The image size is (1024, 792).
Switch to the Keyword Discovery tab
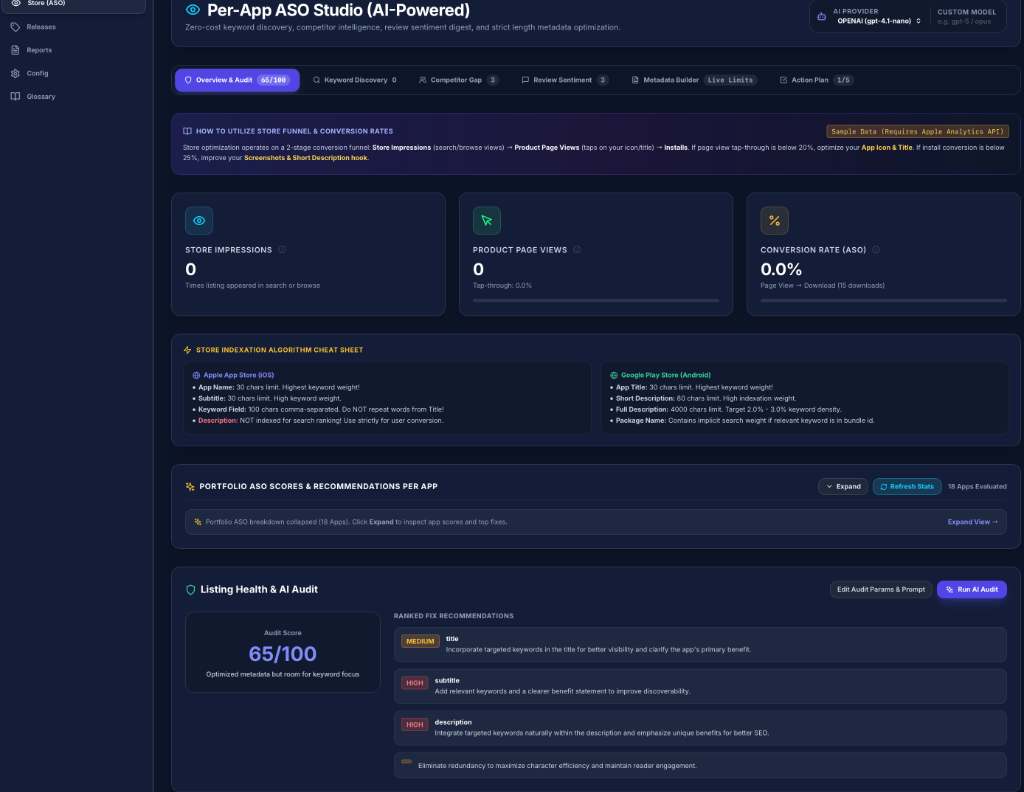(355, 80)
